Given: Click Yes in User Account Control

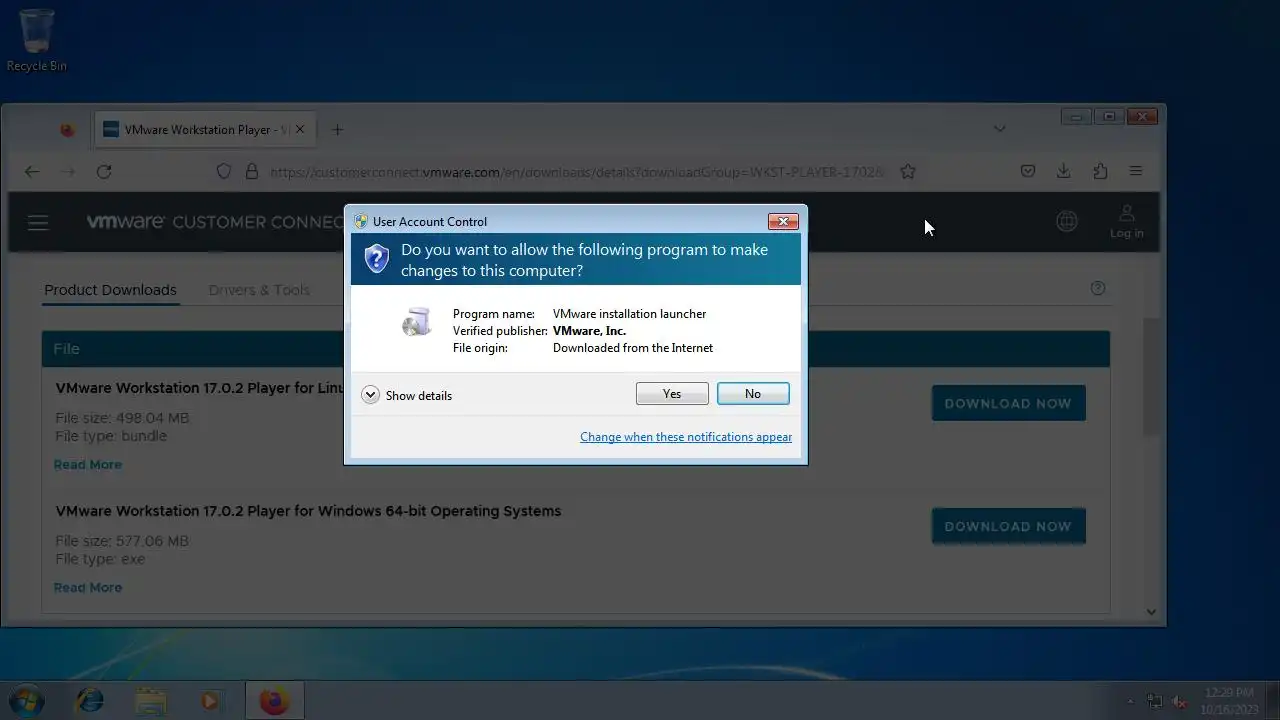Looking at the screenshot, I should pos(672,394).
